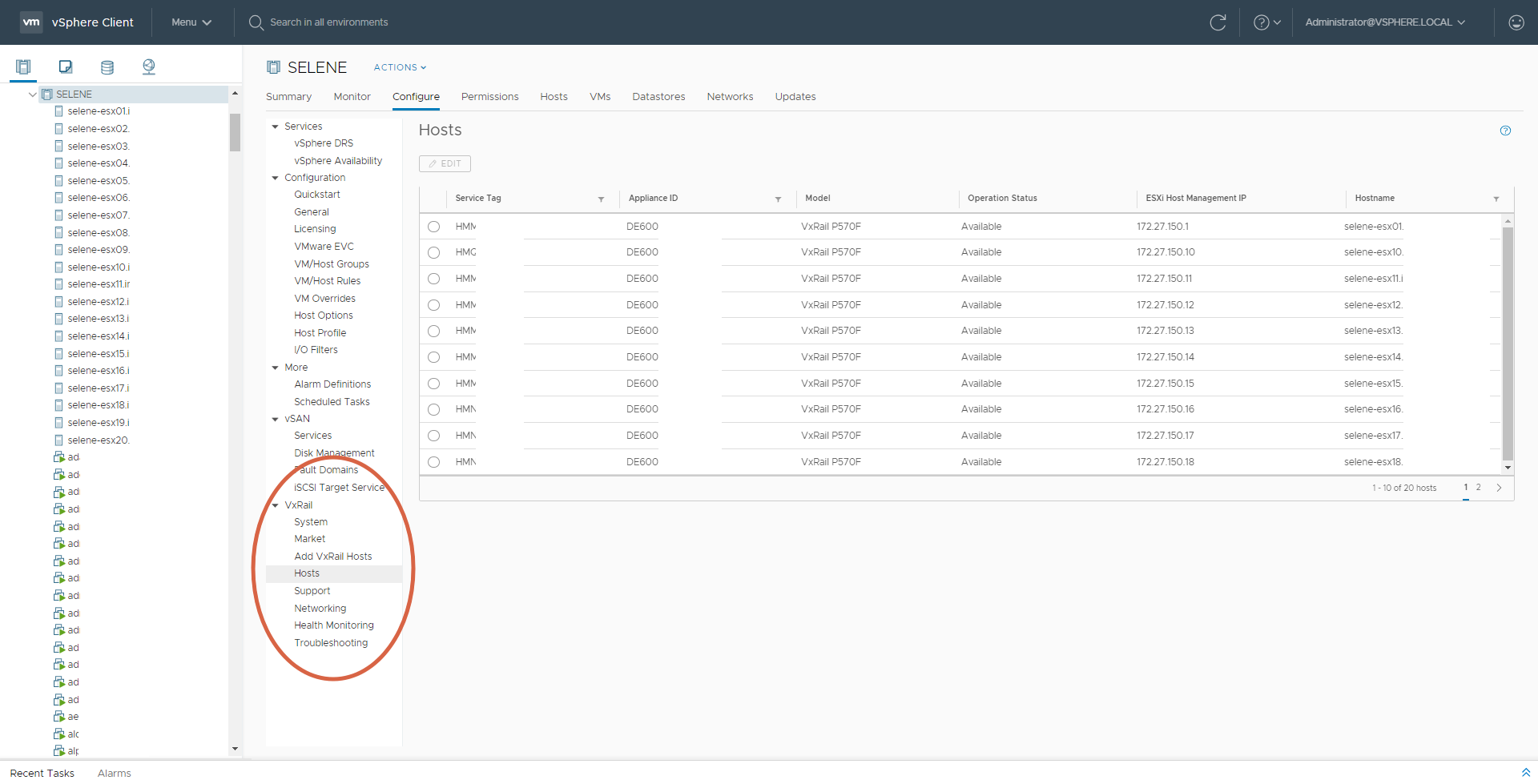1538x784 pixels.
Task: Click the refresh icon in top bar
Action: coord(1218,22)
